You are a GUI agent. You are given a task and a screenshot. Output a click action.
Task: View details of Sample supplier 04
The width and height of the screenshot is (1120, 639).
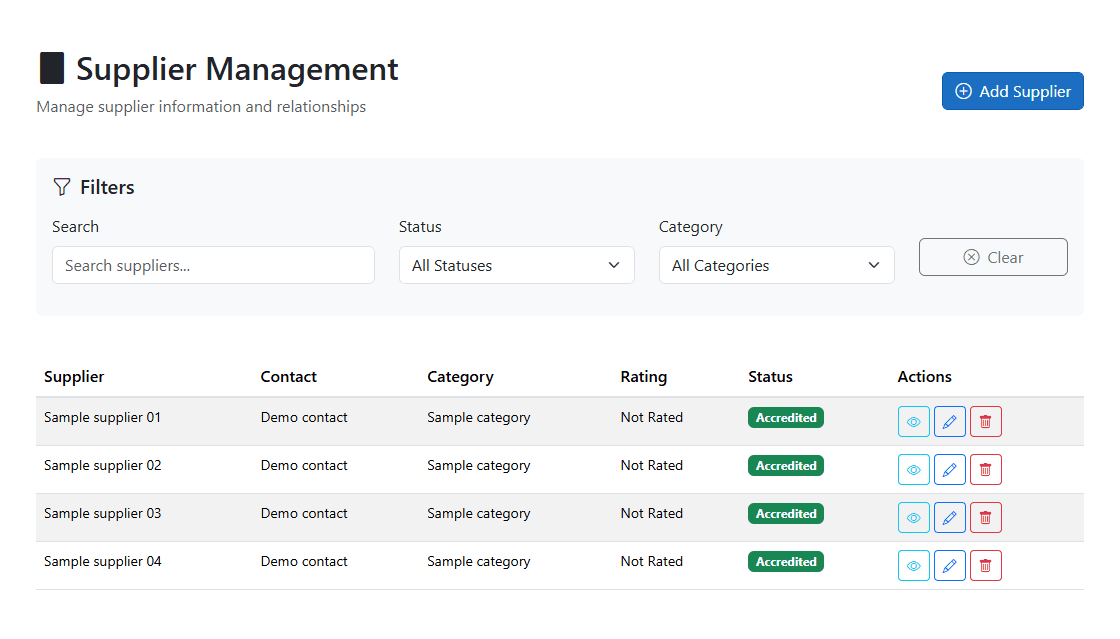click(x=914, y=565)
